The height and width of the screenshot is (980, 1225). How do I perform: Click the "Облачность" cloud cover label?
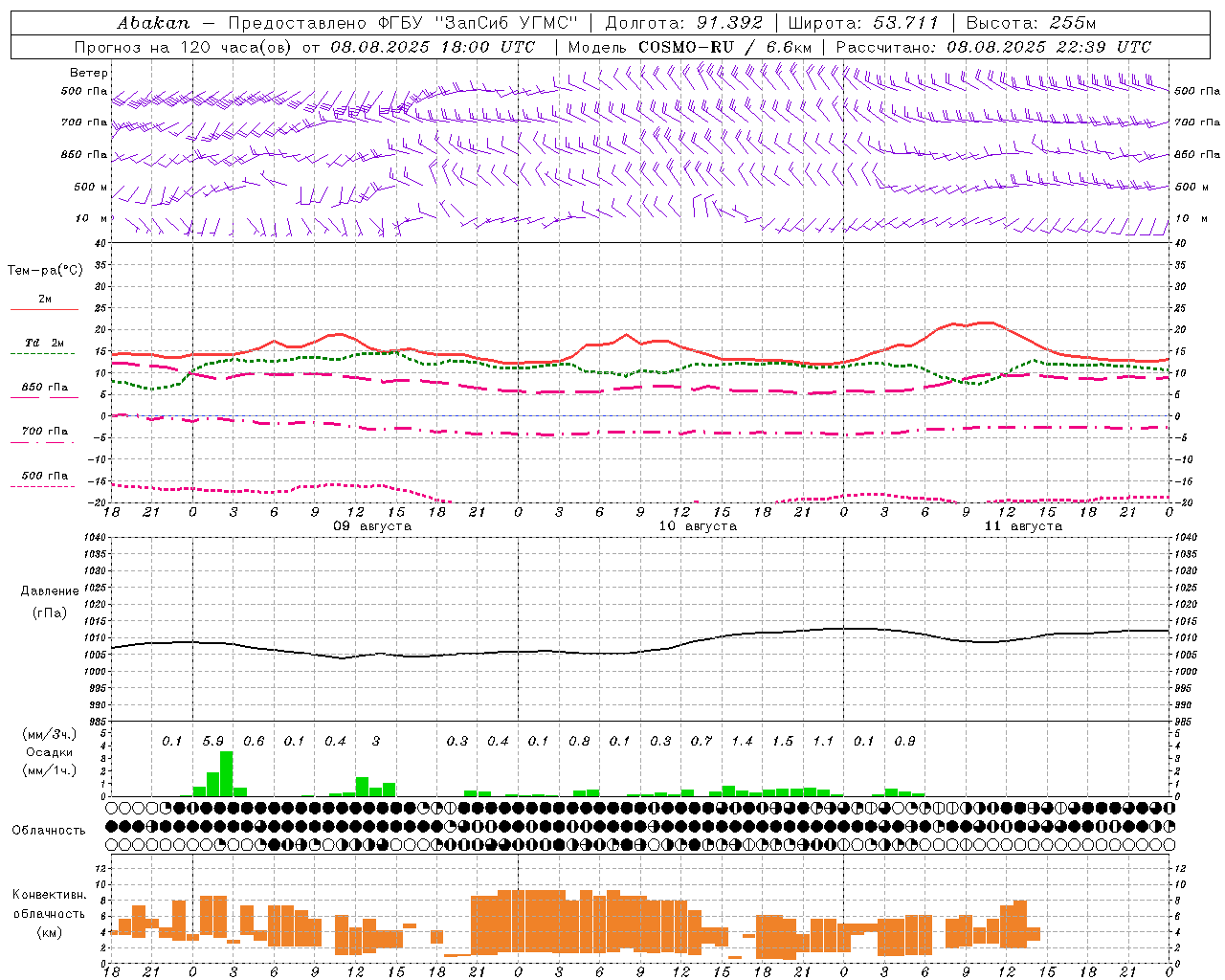click(x=49, y=831)
